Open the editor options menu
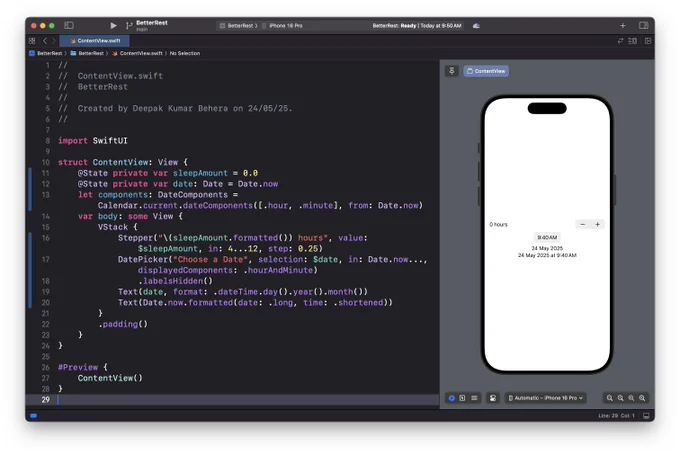The height and width of the screenshot is (455, 680). (633, 41)
